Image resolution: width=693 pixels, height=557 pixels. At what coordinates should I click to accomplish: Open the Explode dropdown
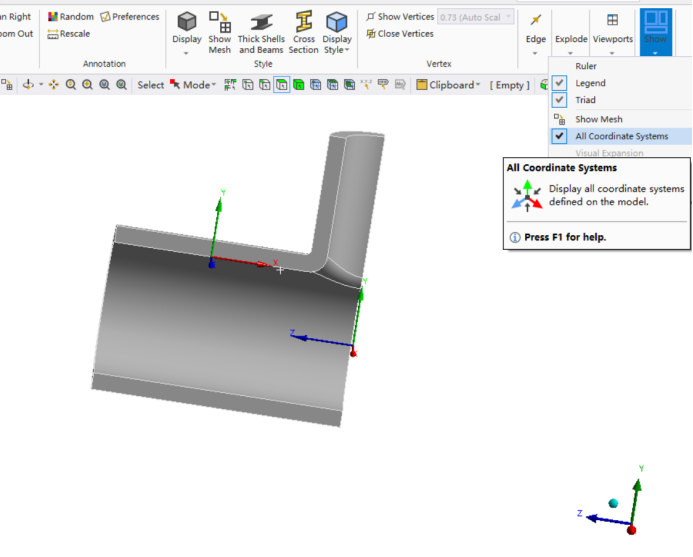571,32
